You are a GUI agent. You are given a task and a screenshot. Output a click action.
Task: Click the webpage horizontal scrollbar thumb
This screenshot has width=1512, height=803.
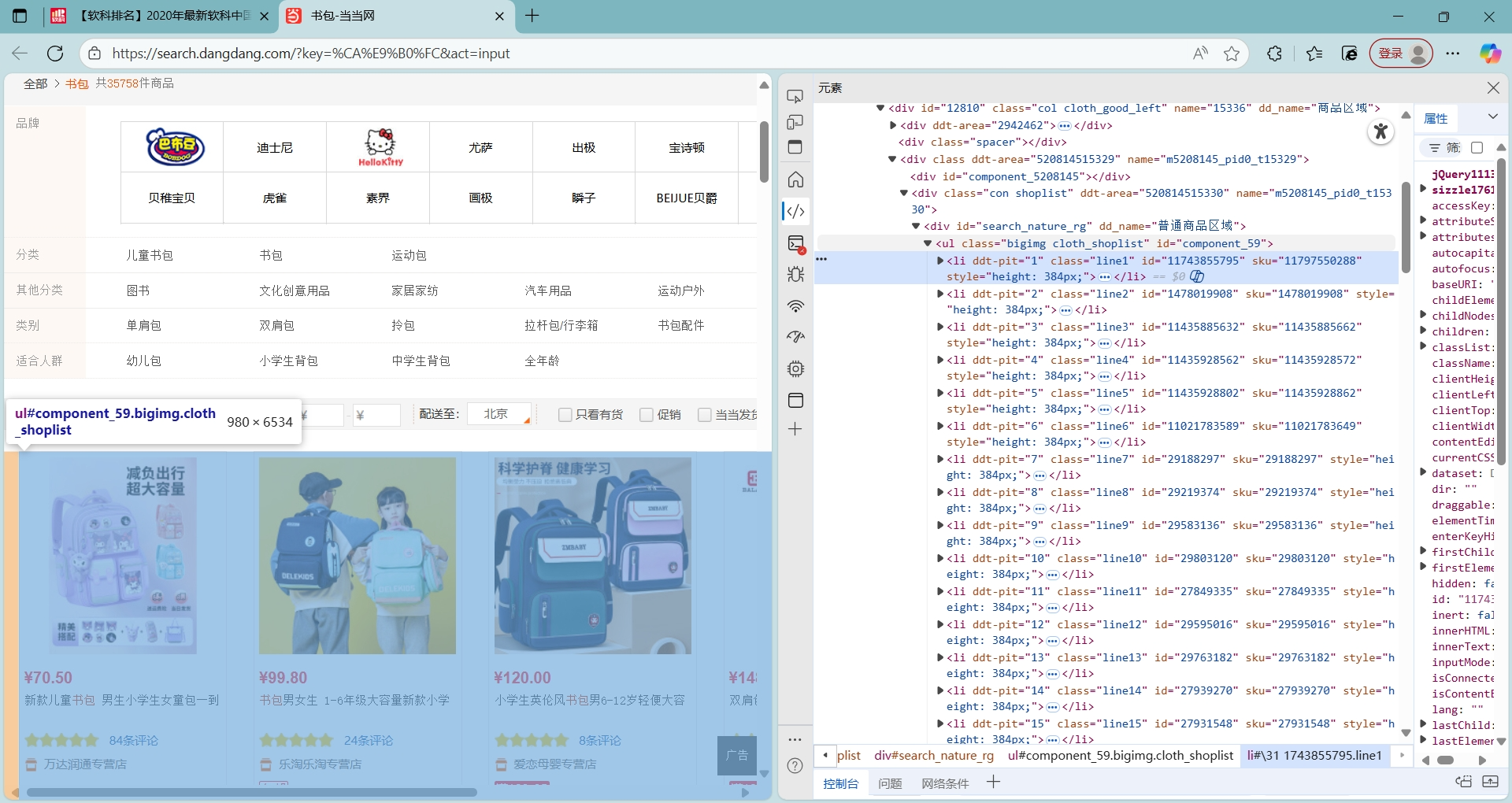(252, 793)
